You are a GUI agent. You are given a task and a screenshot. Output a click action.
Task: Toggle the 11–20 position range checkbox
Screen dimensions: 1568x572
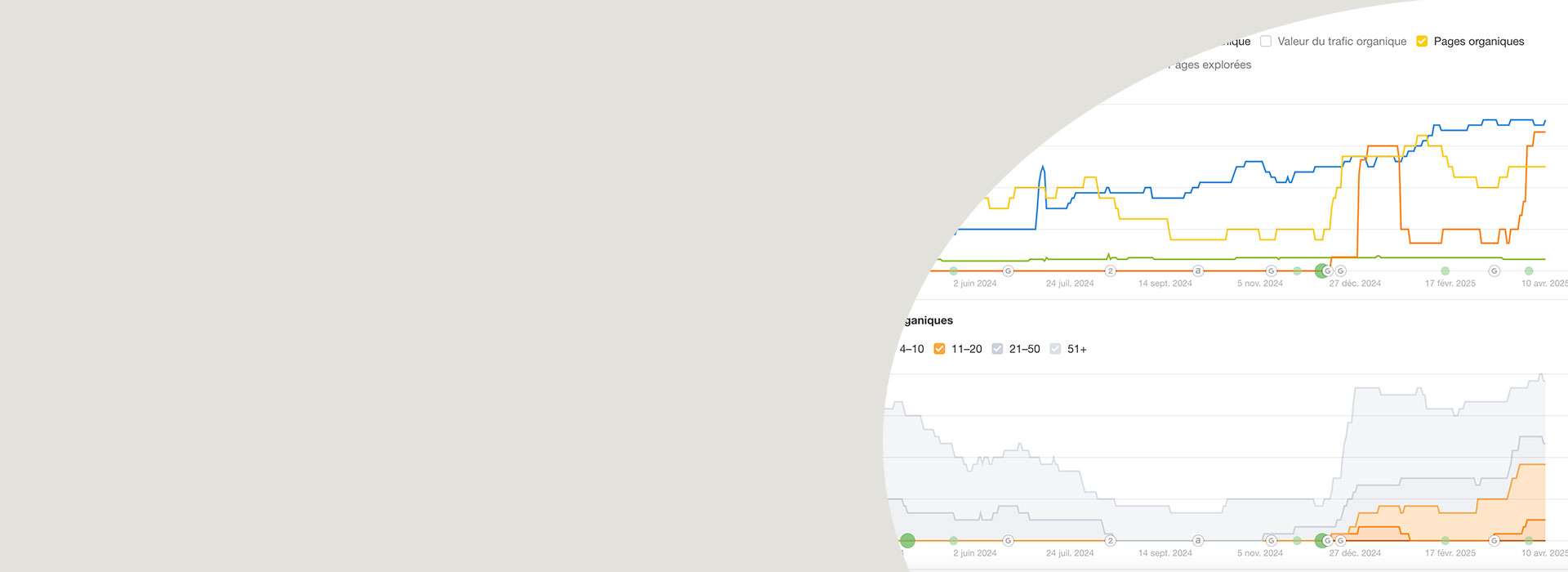coord(939,349)
